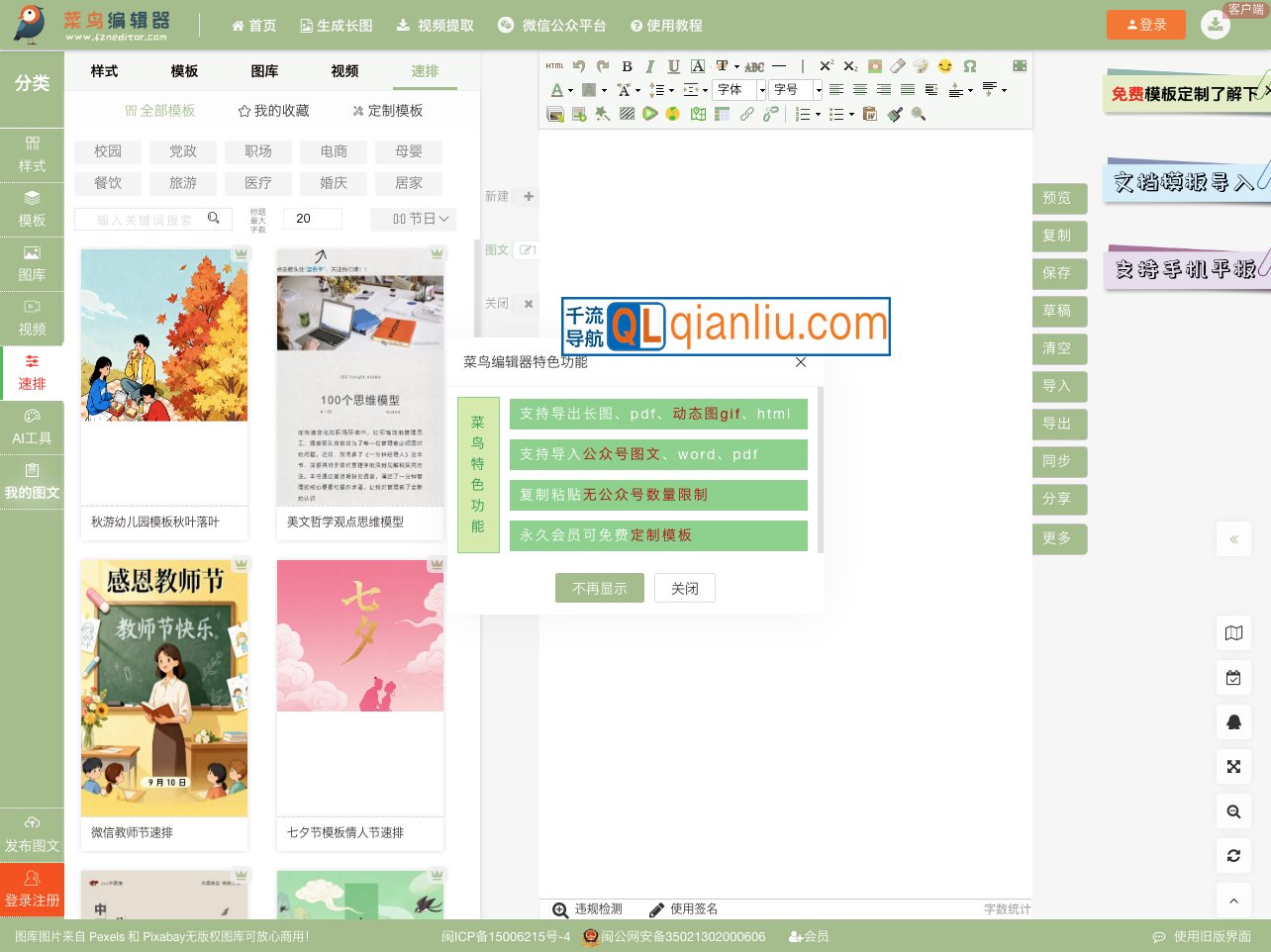
Task: Click the keyword search input field
Action: point(145,220)
